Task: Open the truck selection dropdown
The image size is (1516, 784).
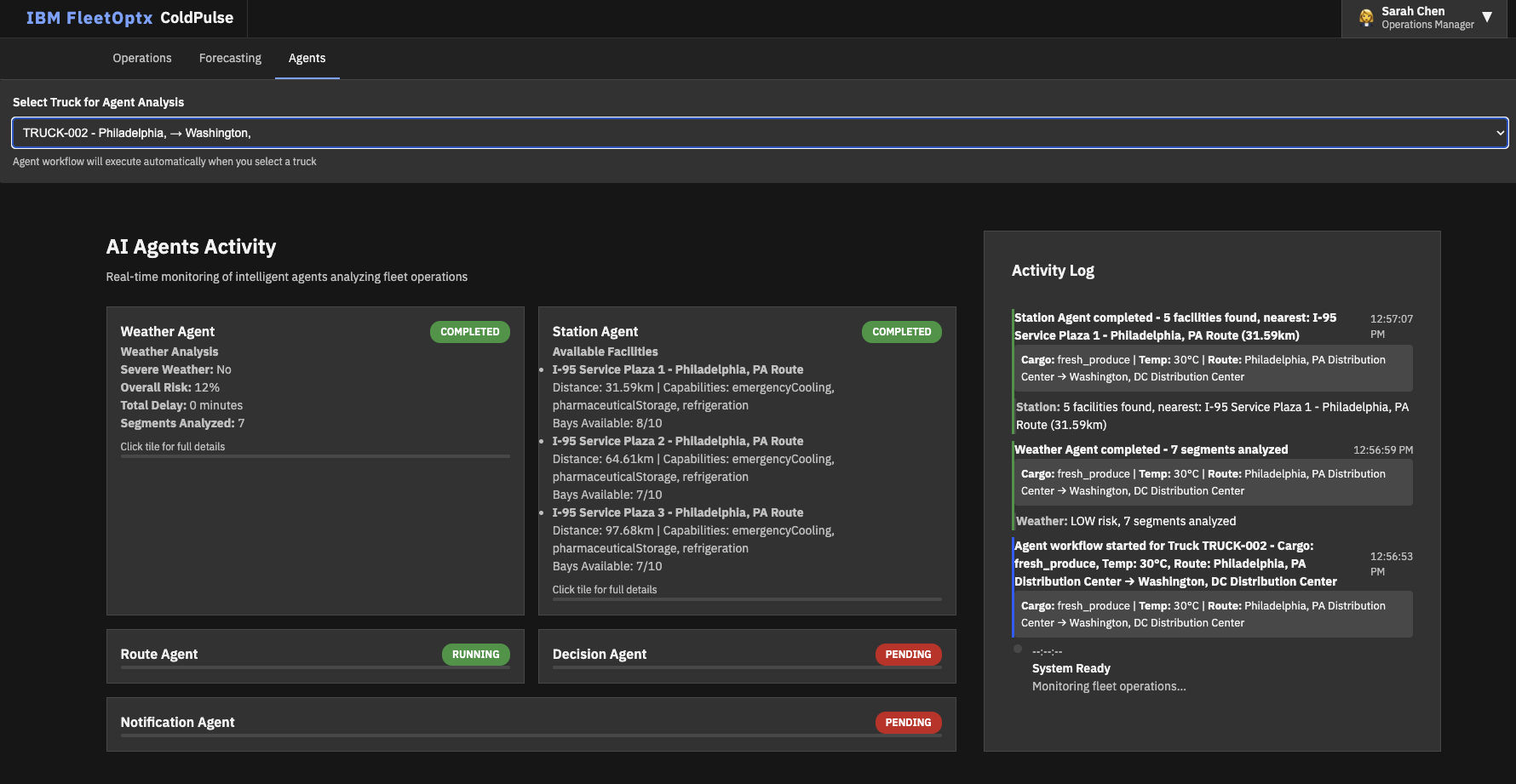Action: [760, 133]
